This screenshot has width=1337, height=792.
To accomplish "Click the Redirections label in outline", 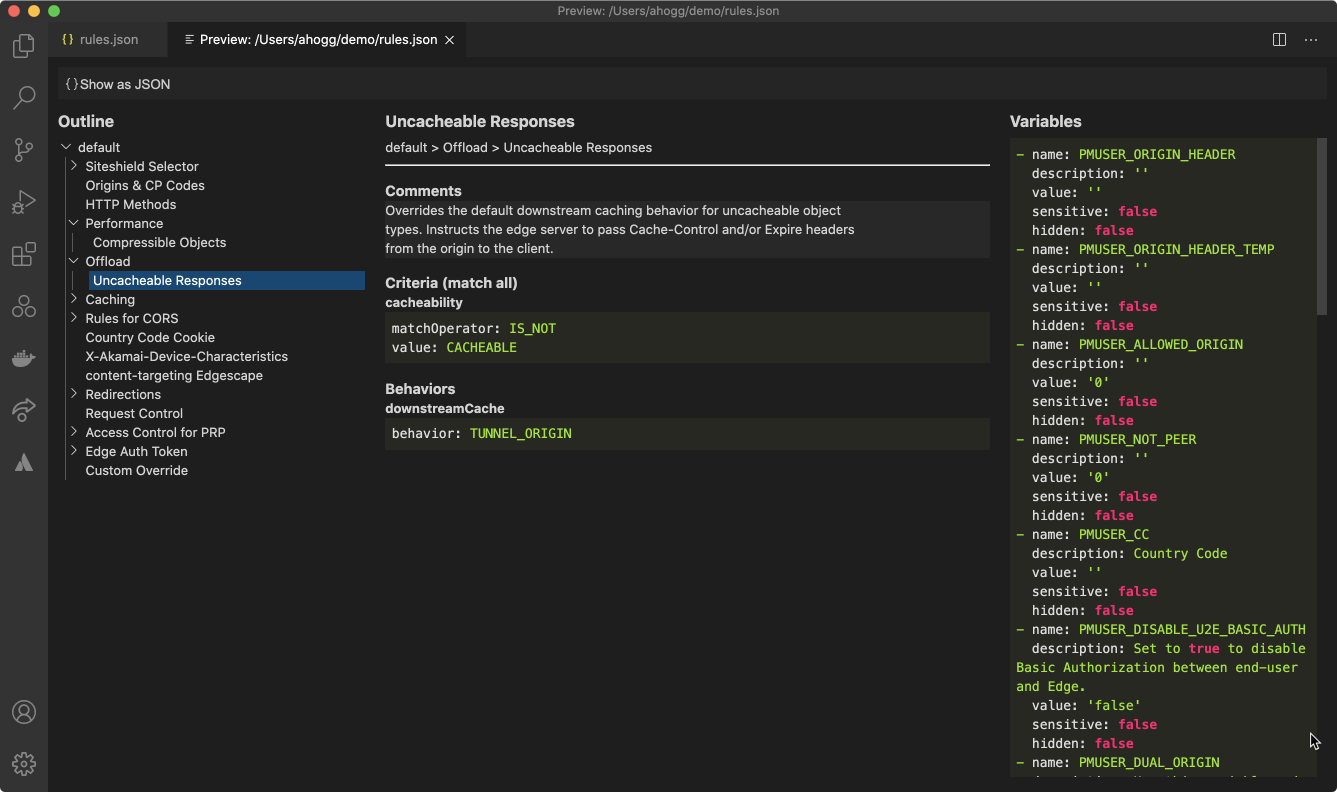I will 123,394.
